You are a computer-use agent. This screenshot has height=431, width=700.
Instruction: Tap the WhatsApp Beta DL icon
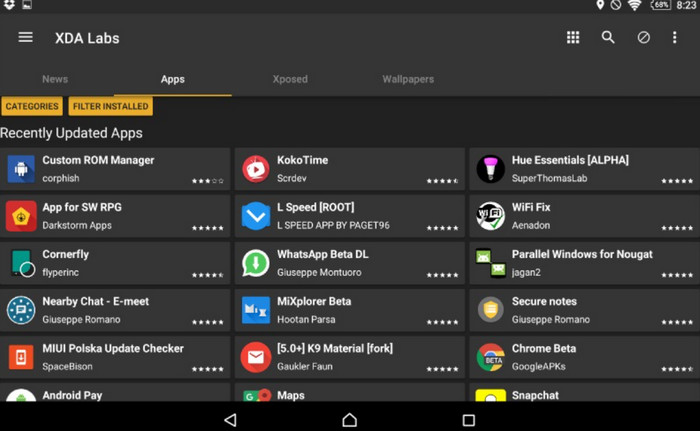pos(256,263)
